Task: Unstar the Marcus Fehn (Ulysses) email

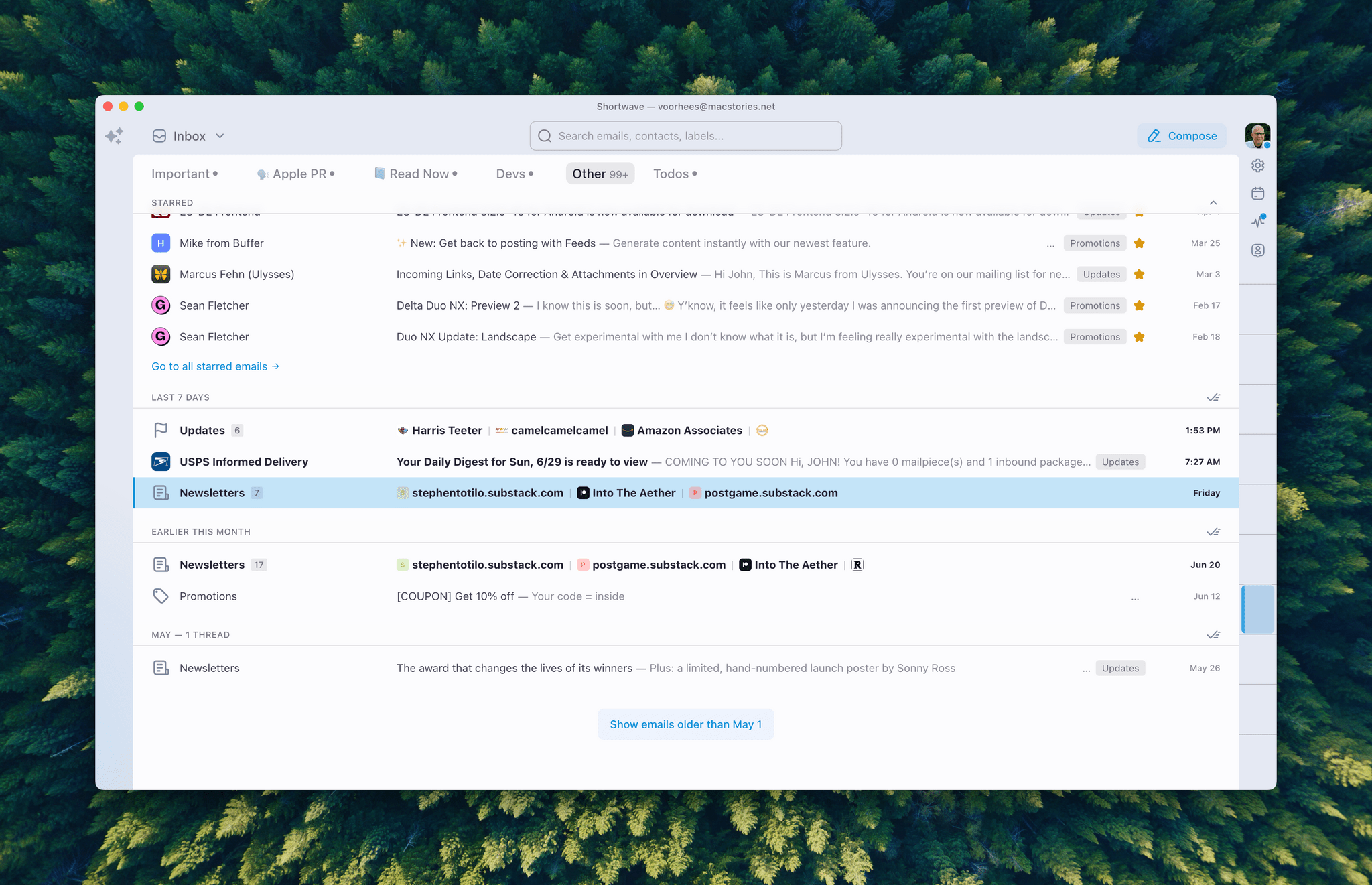Action: [1139, 274]
